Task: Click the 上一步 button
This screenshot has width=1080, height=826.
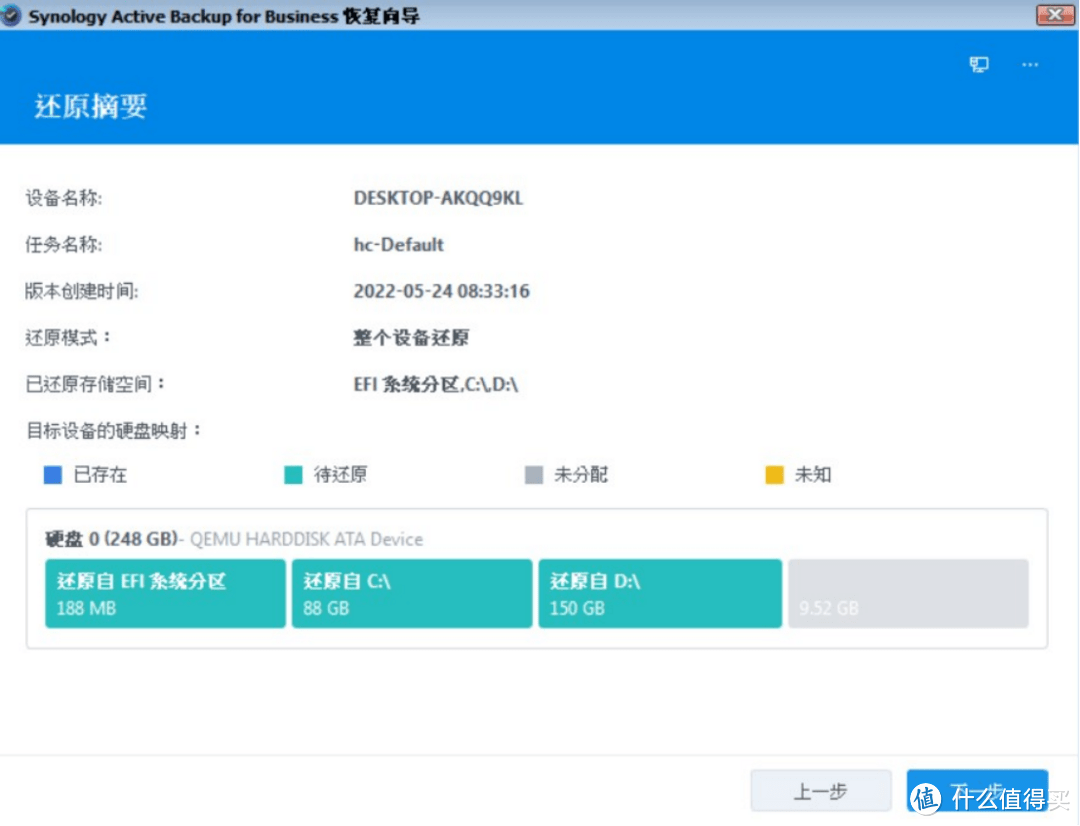Action: tap(820, 789)
